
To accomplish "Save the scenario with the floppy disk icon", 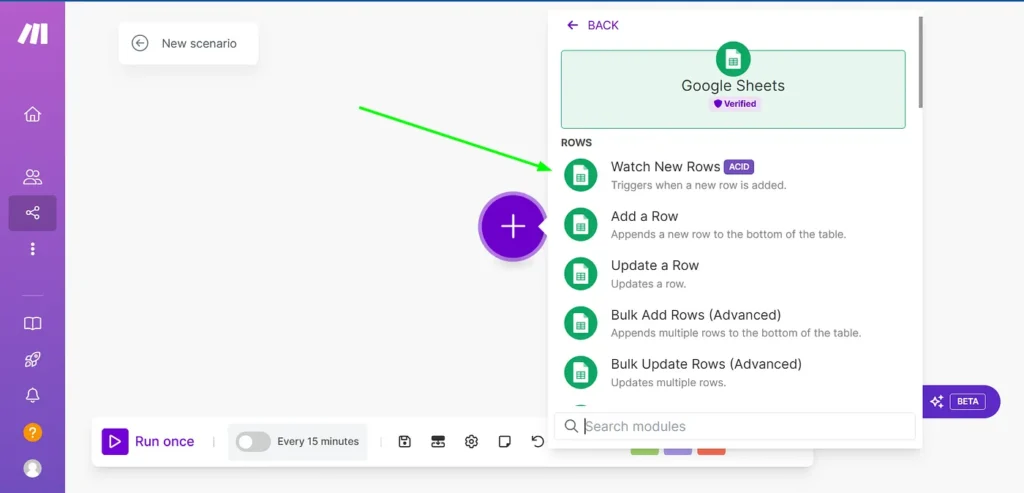I will (404, 442).
